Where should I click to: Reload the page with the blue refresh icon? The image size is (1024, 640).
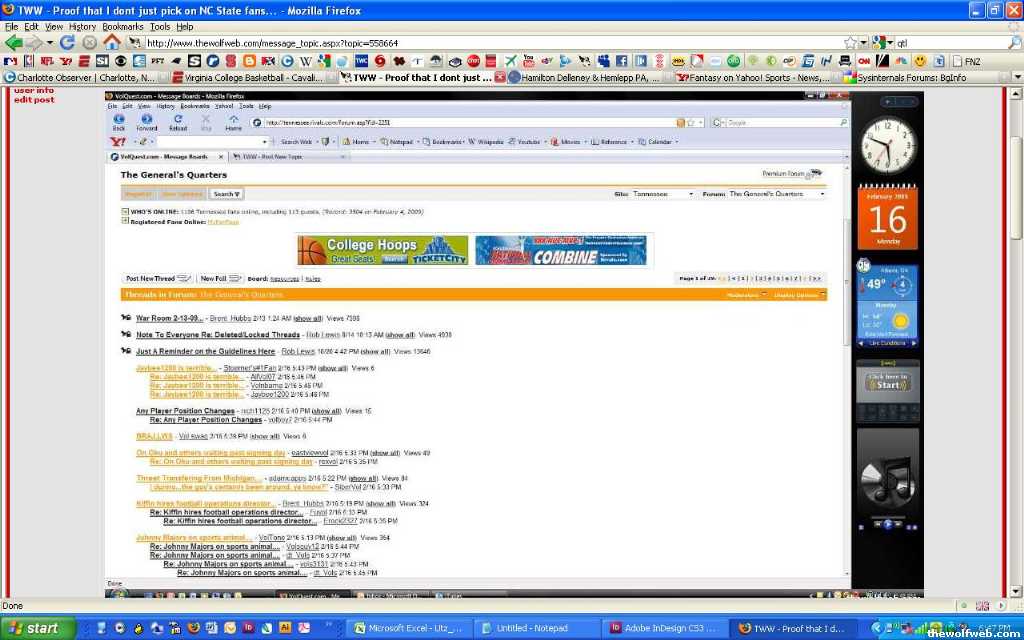pyautogui.click(x=67, y=43)
